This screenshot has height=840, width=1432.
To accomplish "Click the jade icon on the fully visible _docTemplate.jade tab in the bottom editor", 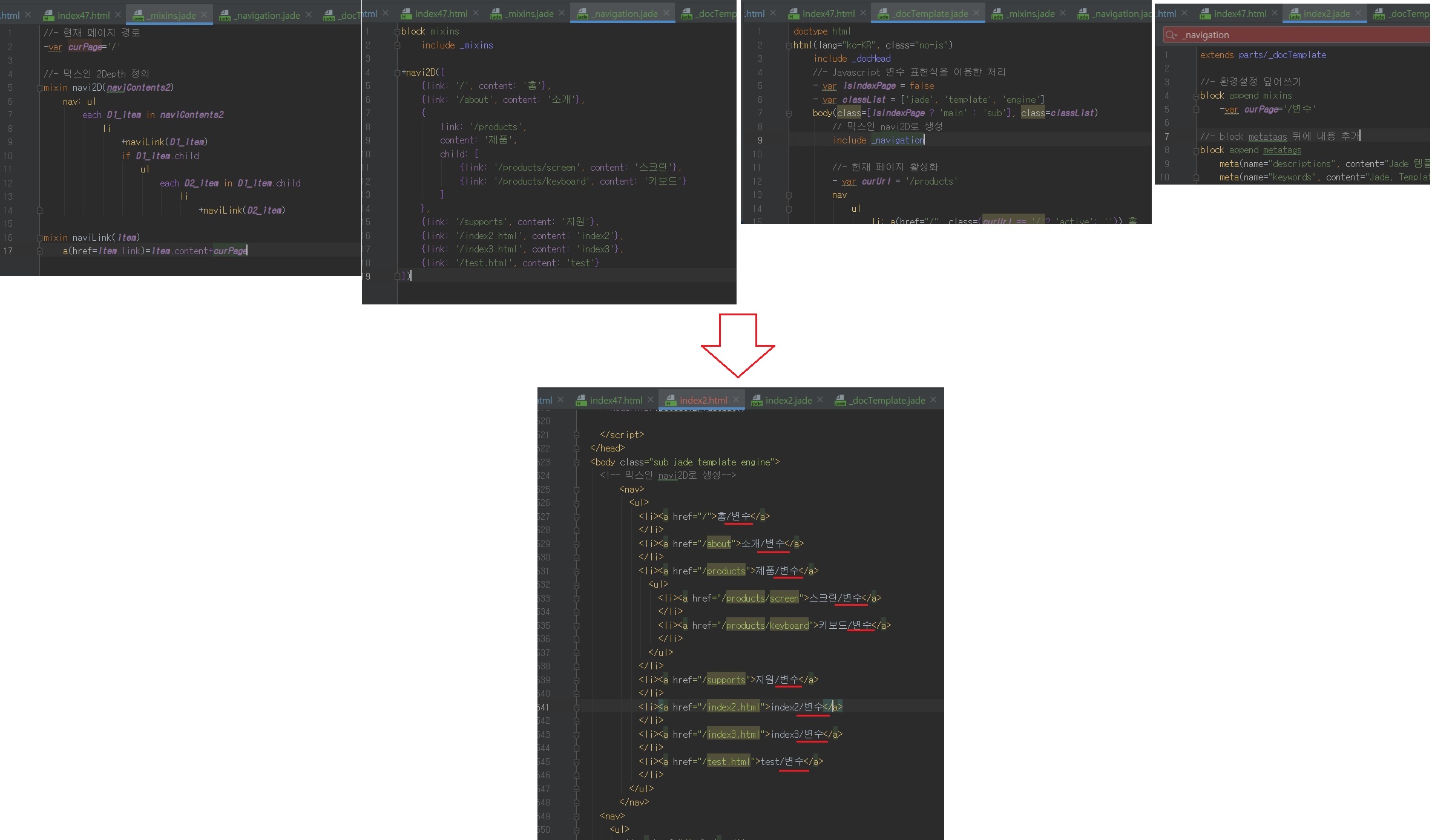I will [841, 401].
